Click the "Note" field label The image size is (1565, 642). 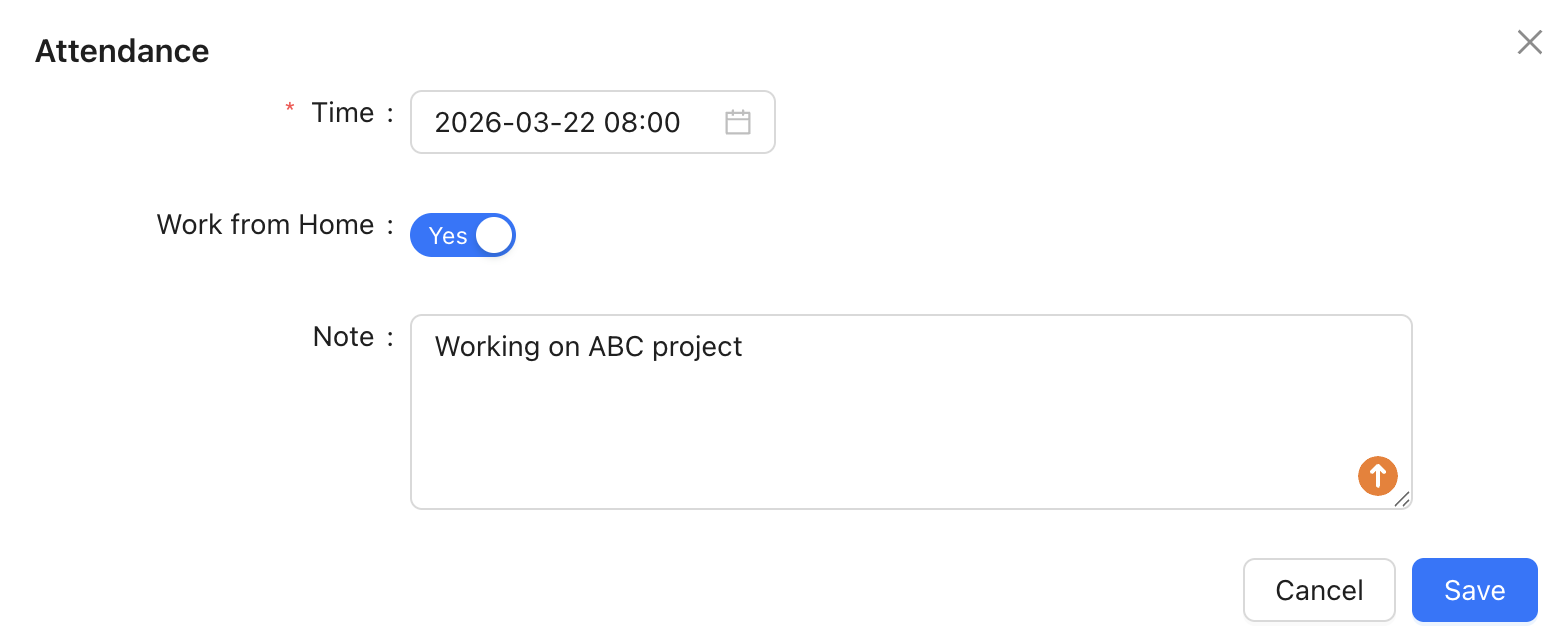(343, 337)
